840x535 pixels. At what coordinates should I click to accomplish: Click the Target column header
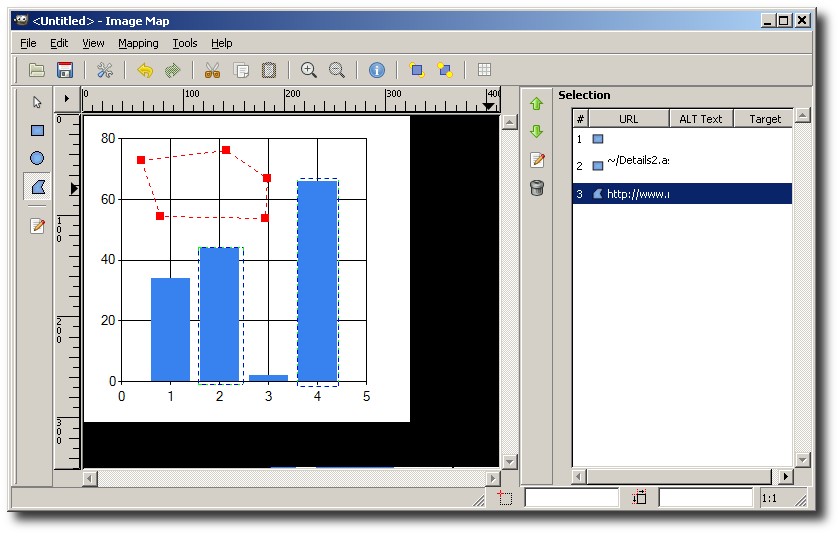(763, 119)
